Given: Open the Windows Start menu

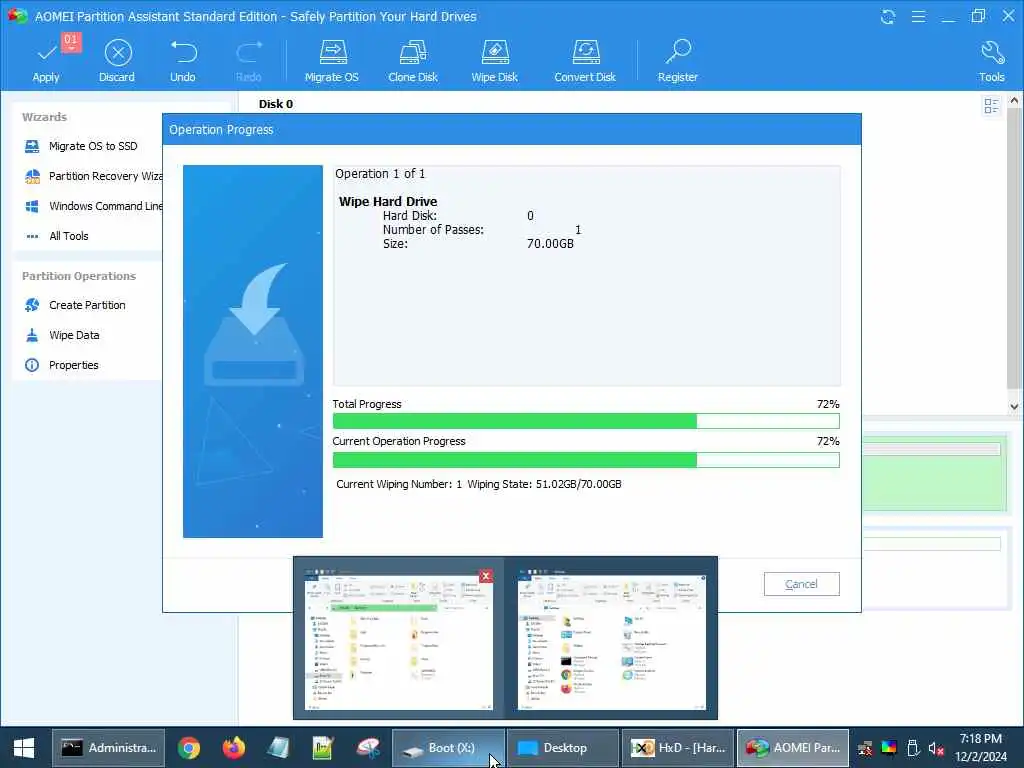Looking at the screenshot, I should click(24, 748).
